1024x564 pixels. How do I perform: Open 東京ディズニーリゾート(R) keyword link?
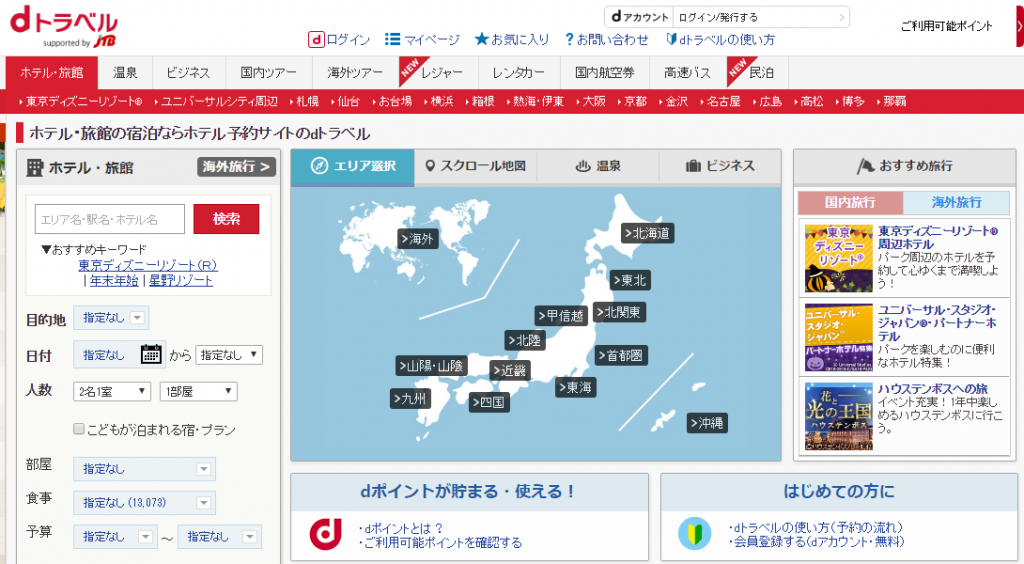point(148,266)
